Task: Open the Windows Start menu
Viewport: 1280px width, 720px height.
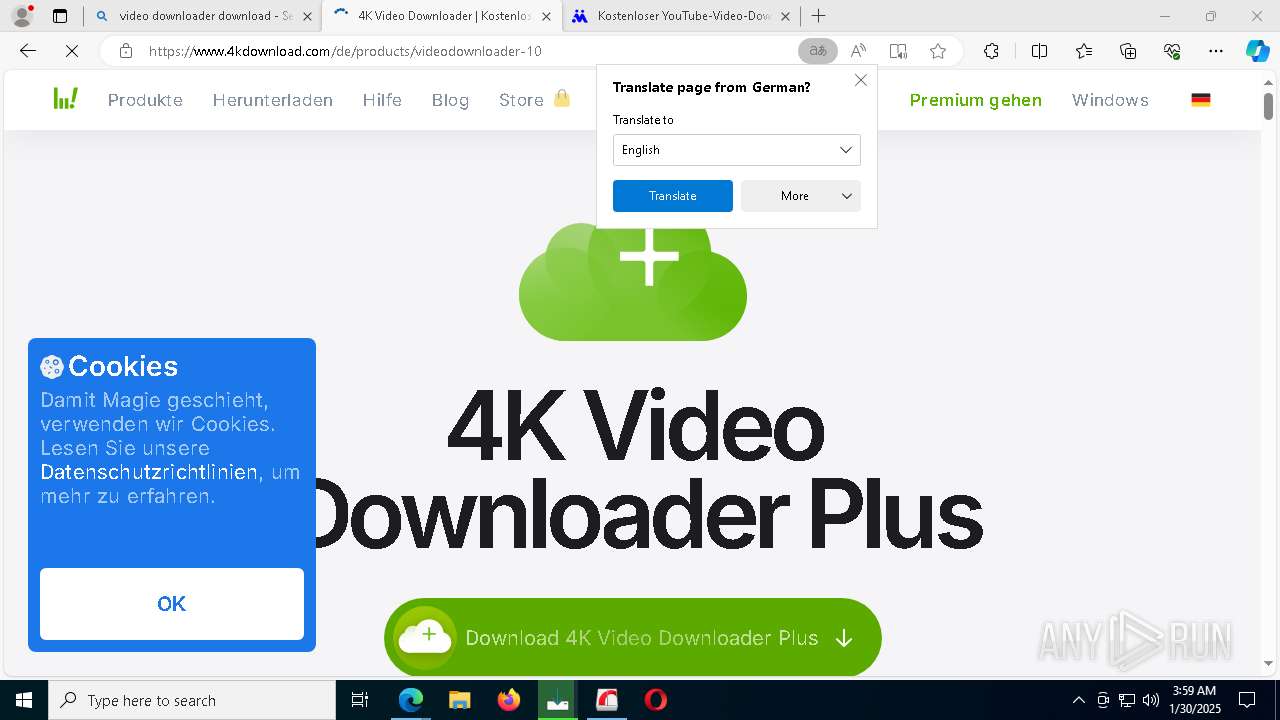Action: 24,700
